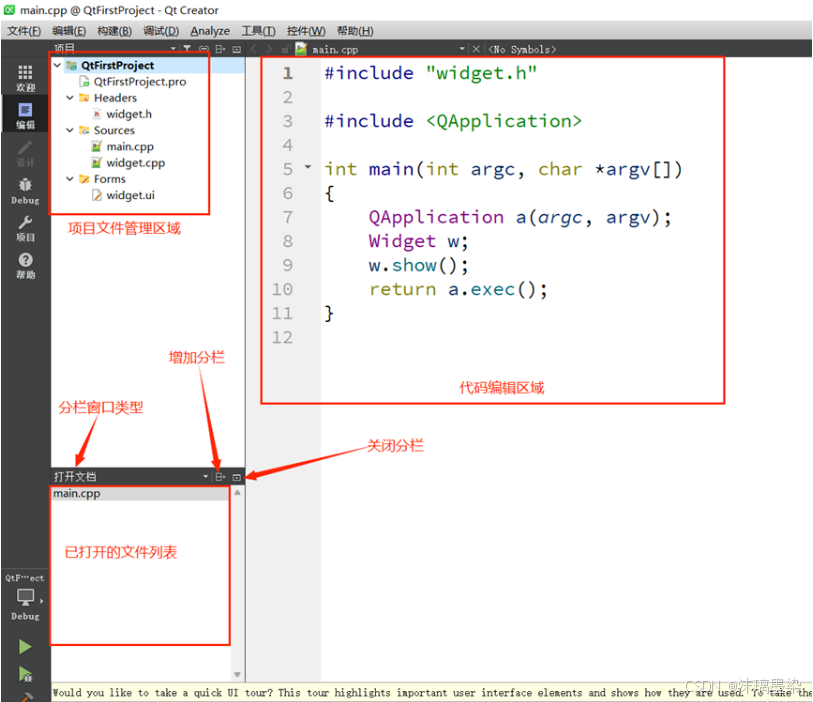The image size is (813, 702).
Task: Open the 帮助(H) menu
Action: pos(355,31)
